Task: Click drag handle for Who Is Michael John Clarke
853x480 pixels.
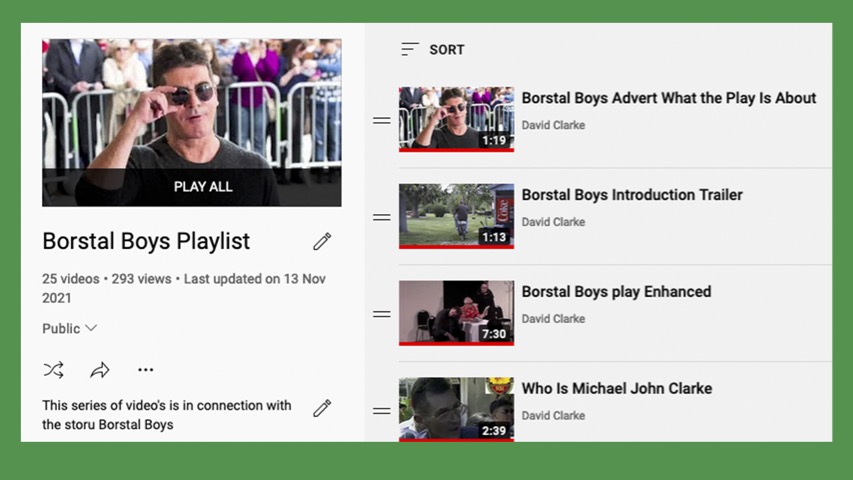Action: click(x=382, y=411)
